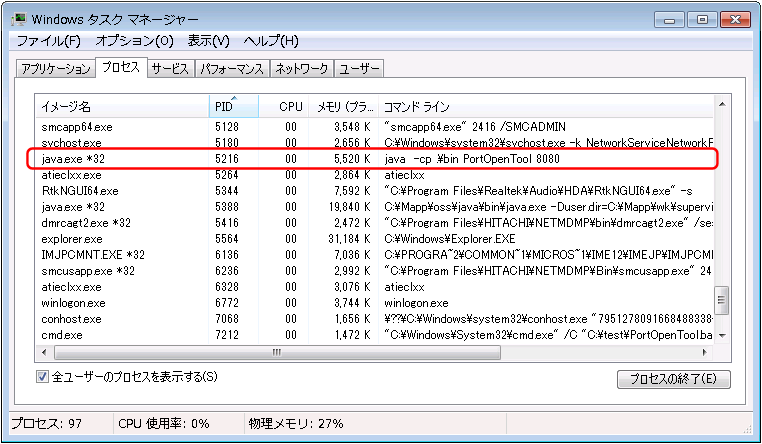
Task: Click the C:\Windows\Explorer.EXE command line
Action: pyautogui.click(x=450, y=239)
